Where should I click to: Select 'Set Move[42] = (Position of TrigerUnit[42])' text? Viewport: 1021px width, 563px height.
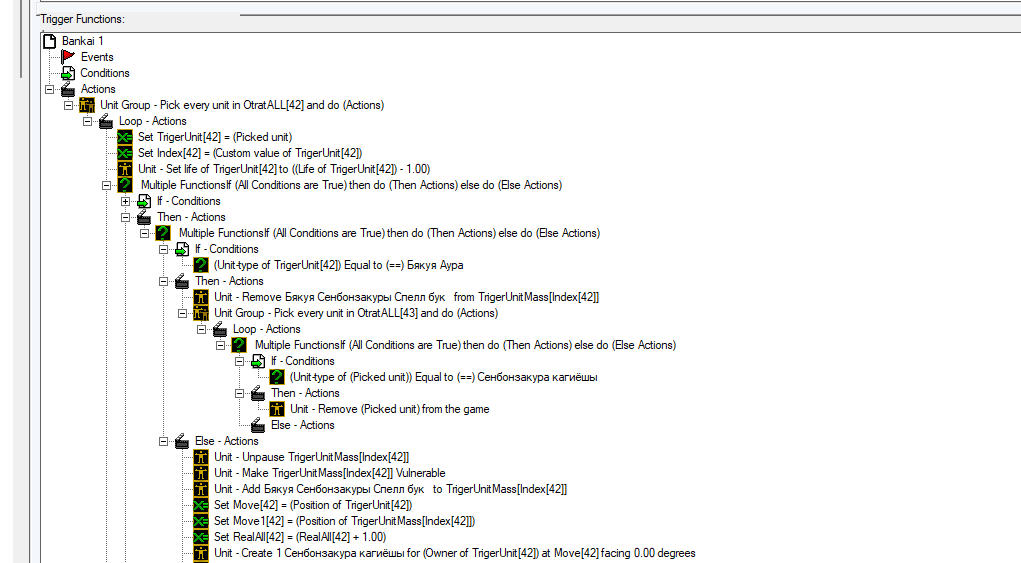313,505
